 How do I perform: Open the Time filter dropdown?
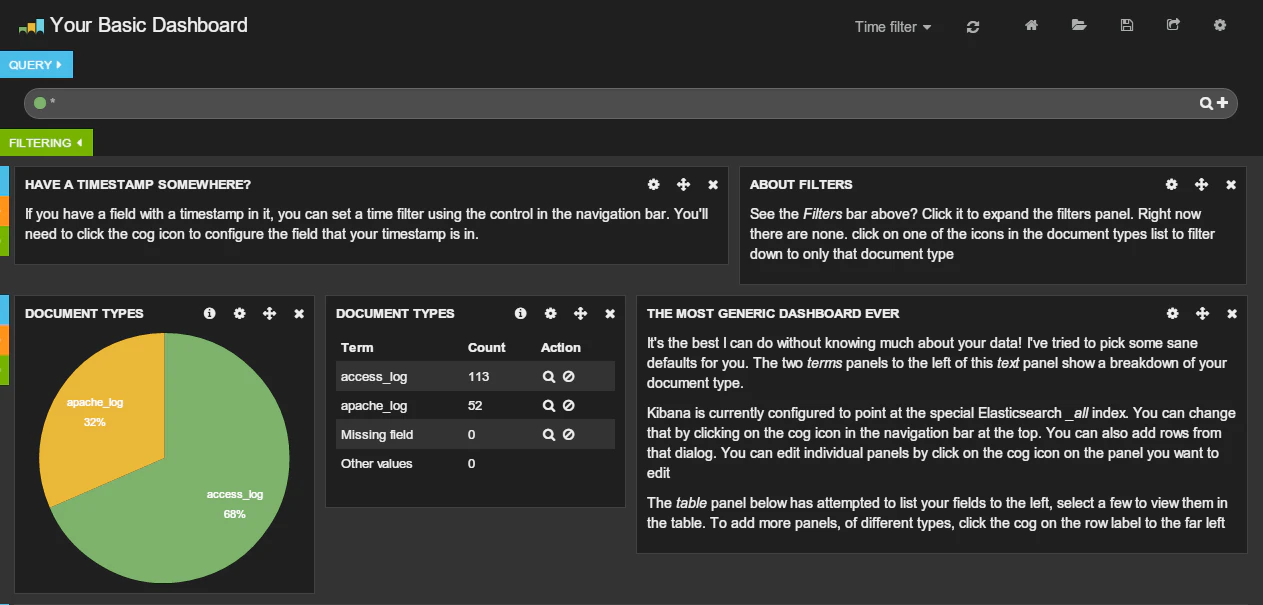893,27
